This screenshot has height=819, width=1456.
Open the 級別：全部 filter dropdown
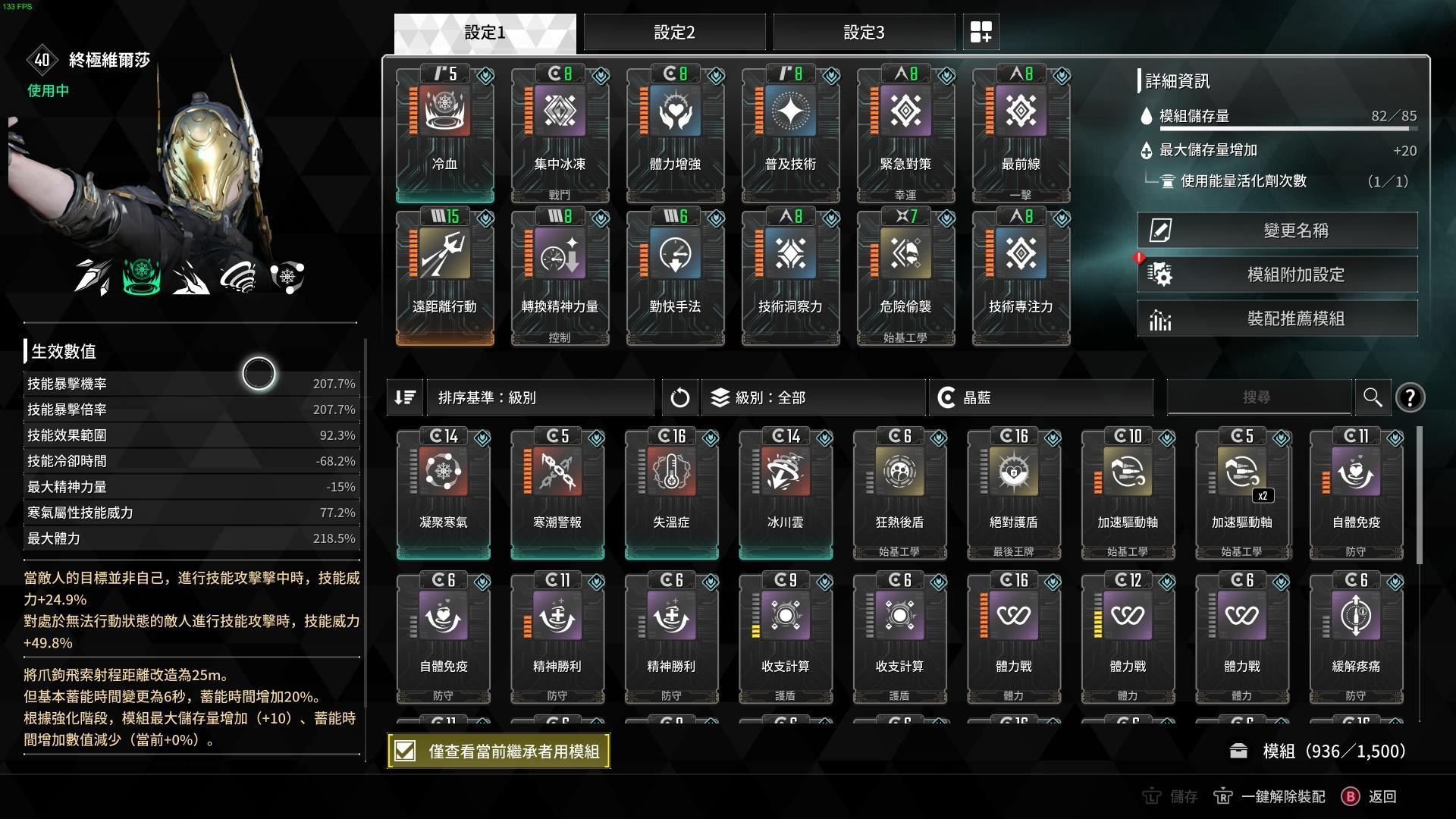[x=813, y=397]
